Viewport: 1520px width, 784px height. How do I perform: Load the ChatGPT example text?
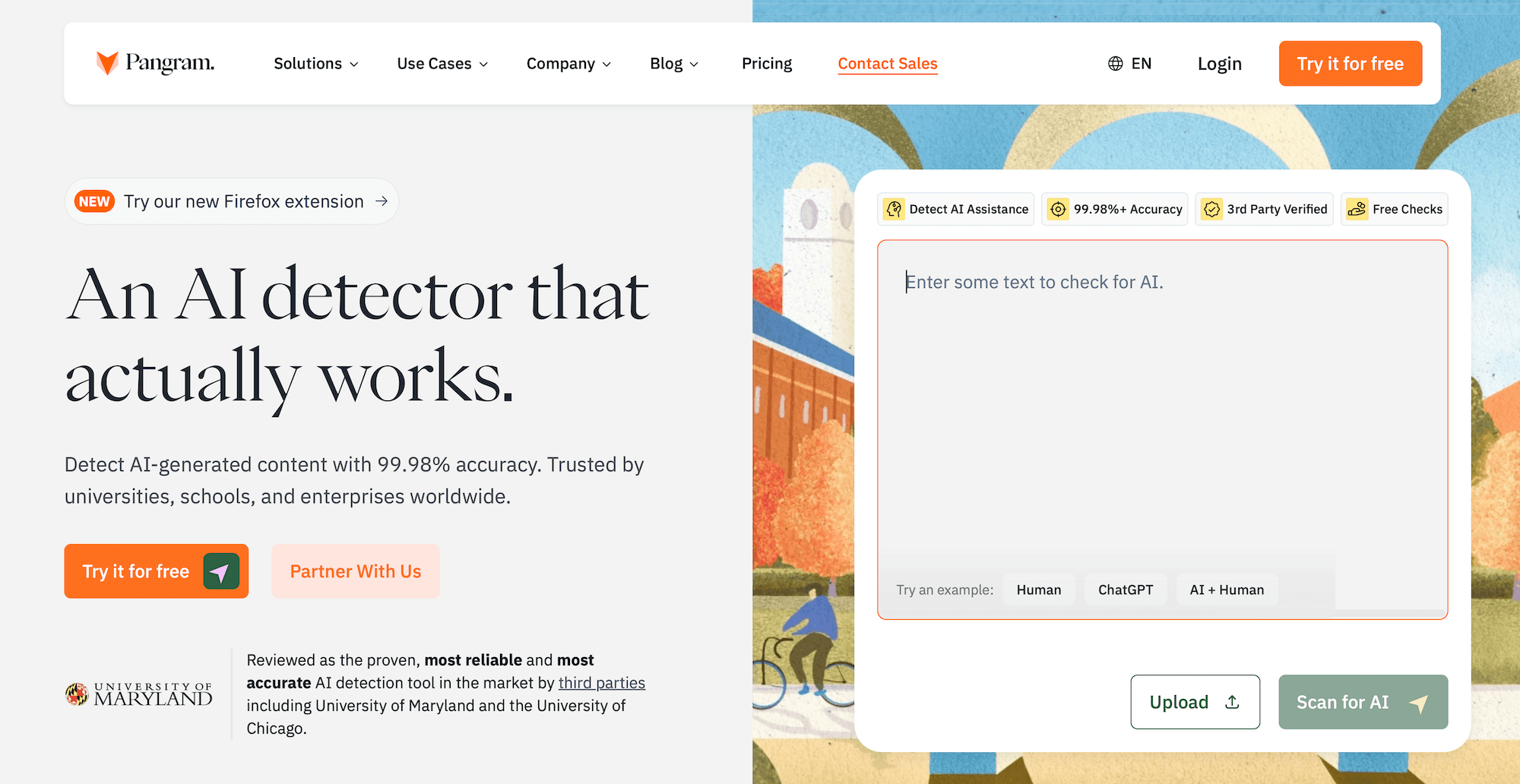pyautogui.click(x=1126, y=590)
